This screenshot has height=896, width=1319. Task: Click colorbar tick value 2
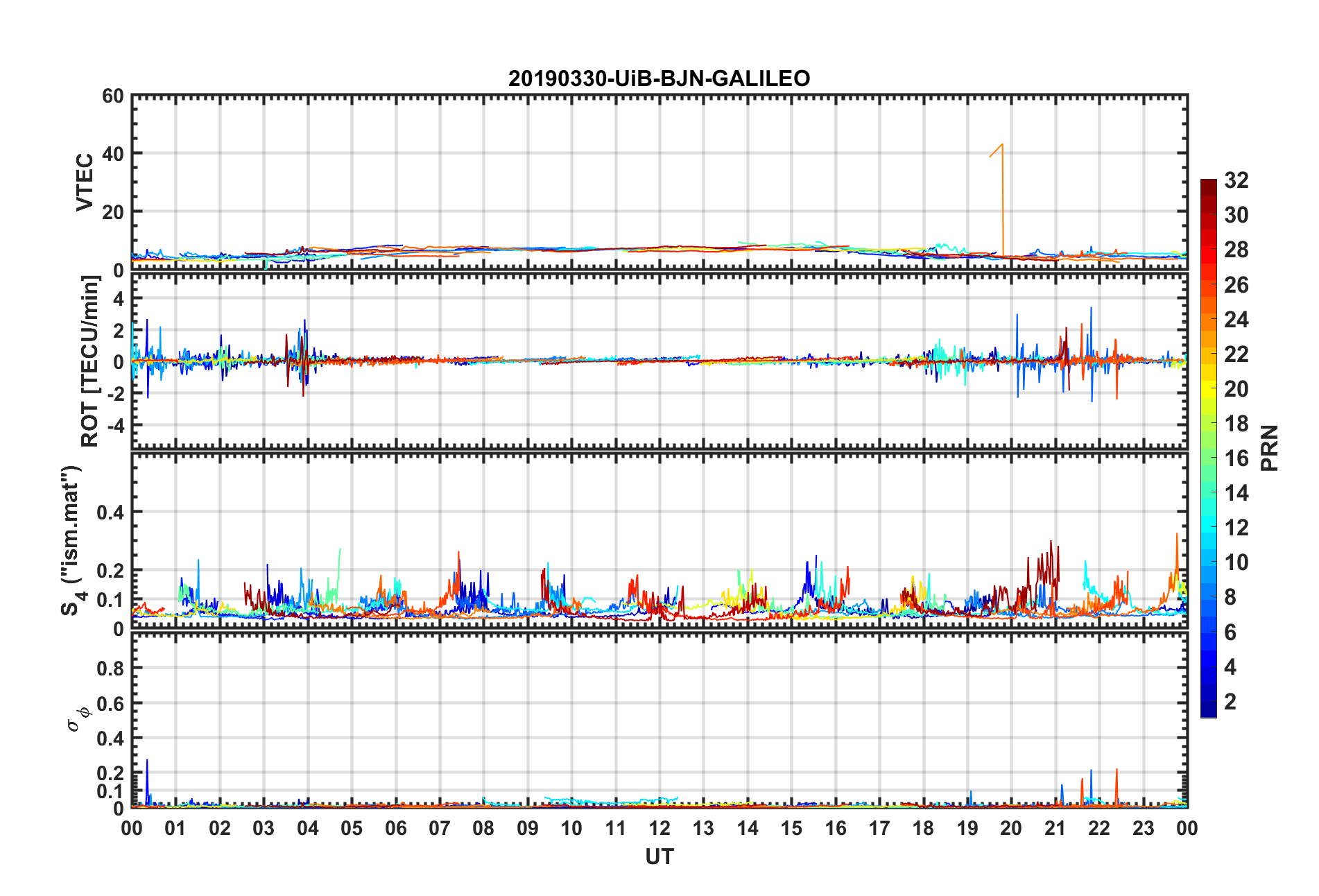tap(1230, 702)
